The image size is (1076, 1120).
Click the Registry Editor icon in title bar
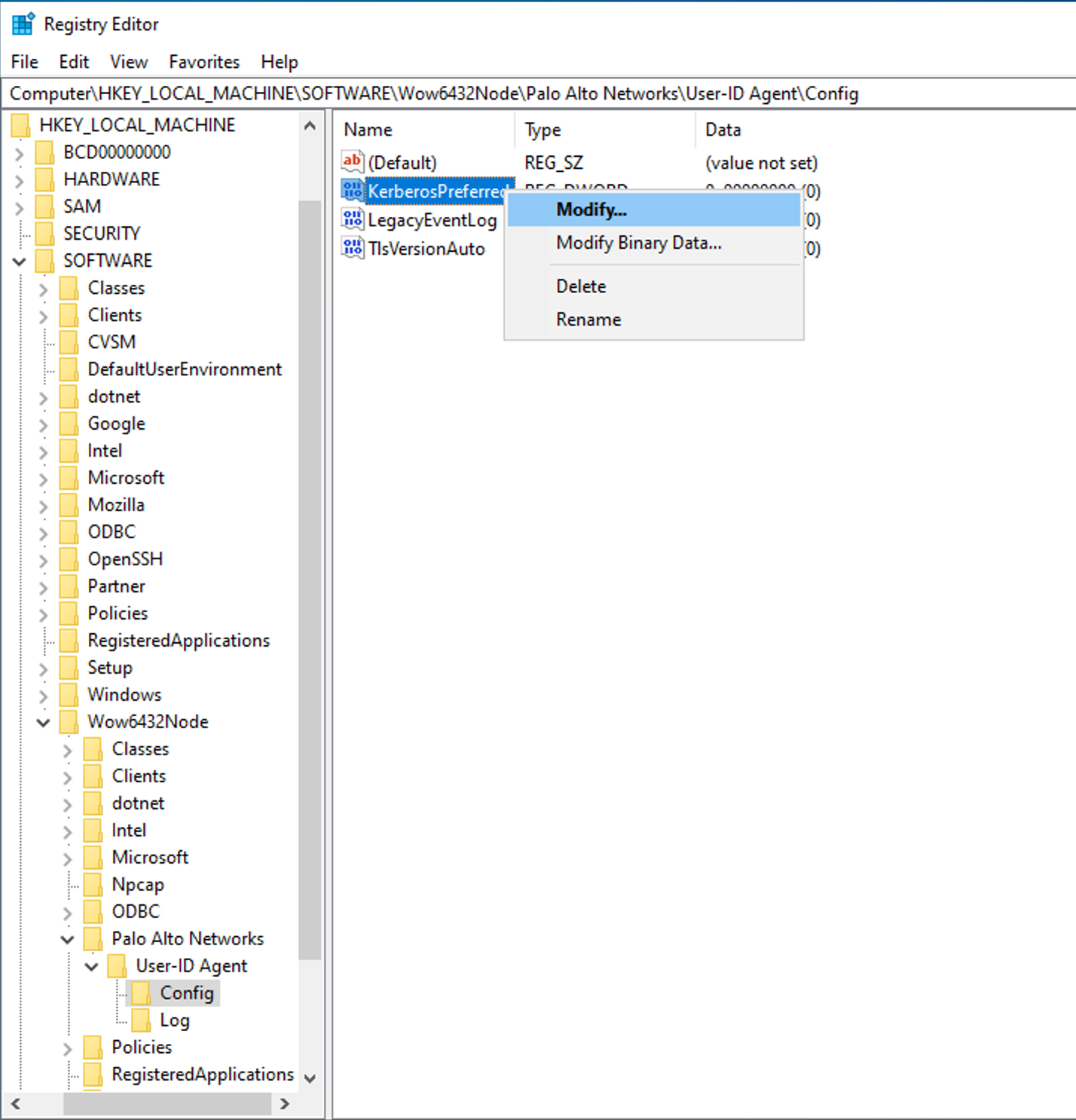tap(22, 23)
